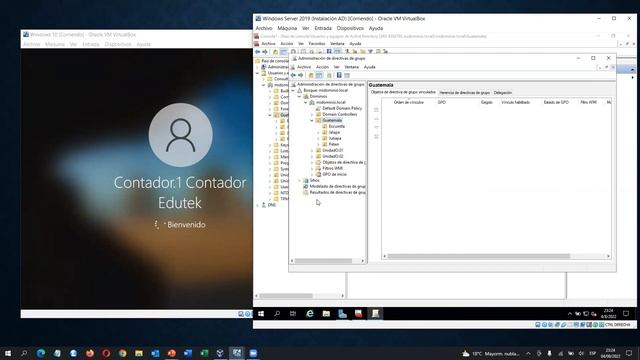Select GPO de inicio node in tree
640x360 pixels.
[334, 174]
